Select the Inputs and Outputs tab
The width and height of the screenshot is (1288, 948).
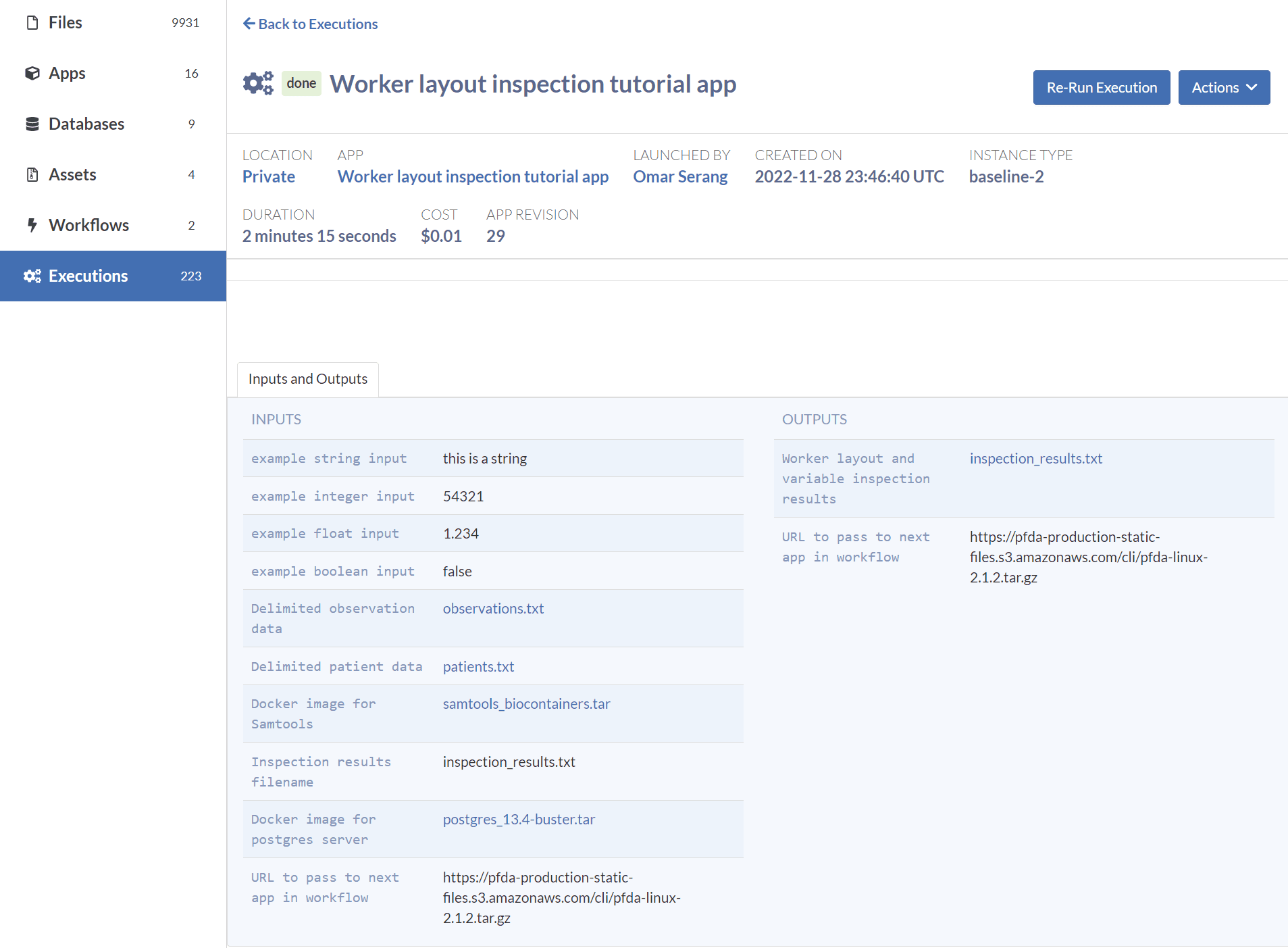click(x=307, y=379)
